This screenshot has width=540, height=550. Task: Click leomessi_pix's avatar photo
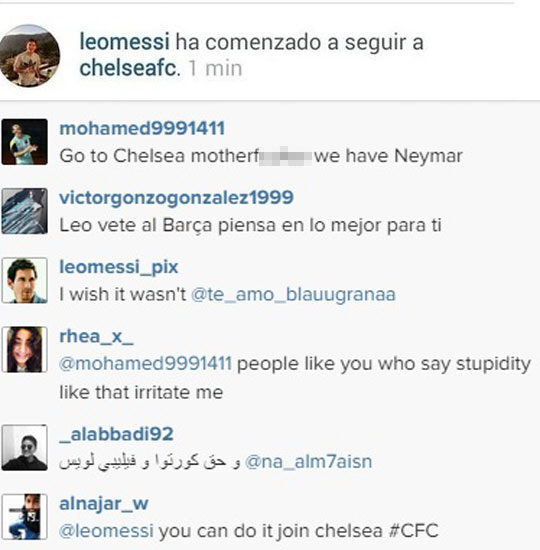[x=25, y=280]
